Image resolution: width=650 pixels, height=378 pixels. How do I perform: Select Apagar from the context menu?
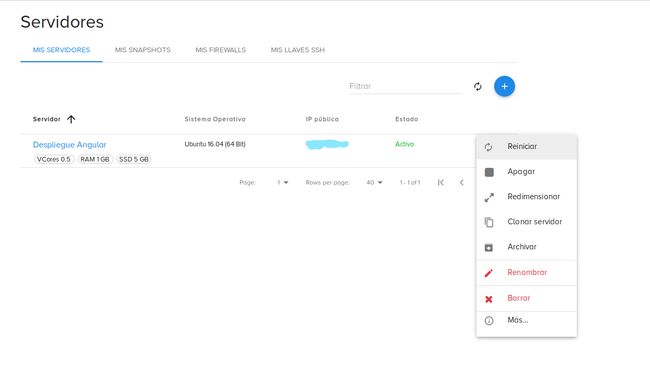pyautogui.click(x=526, y=172)
